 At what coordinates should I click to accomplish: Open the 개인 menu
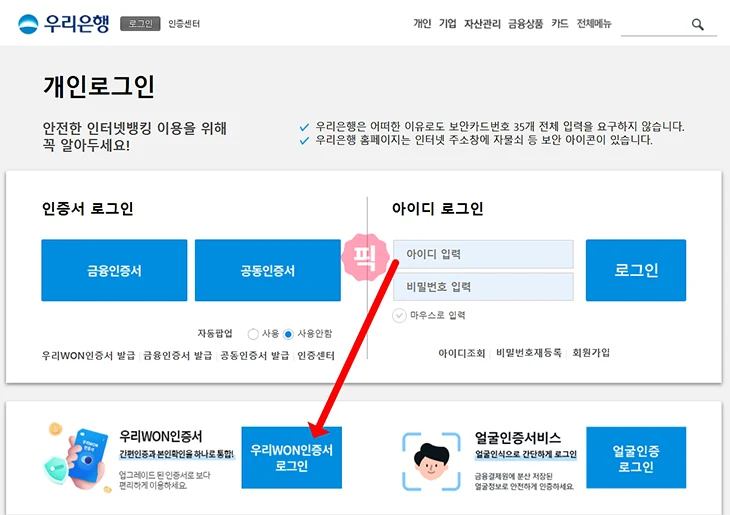(422, 24)
